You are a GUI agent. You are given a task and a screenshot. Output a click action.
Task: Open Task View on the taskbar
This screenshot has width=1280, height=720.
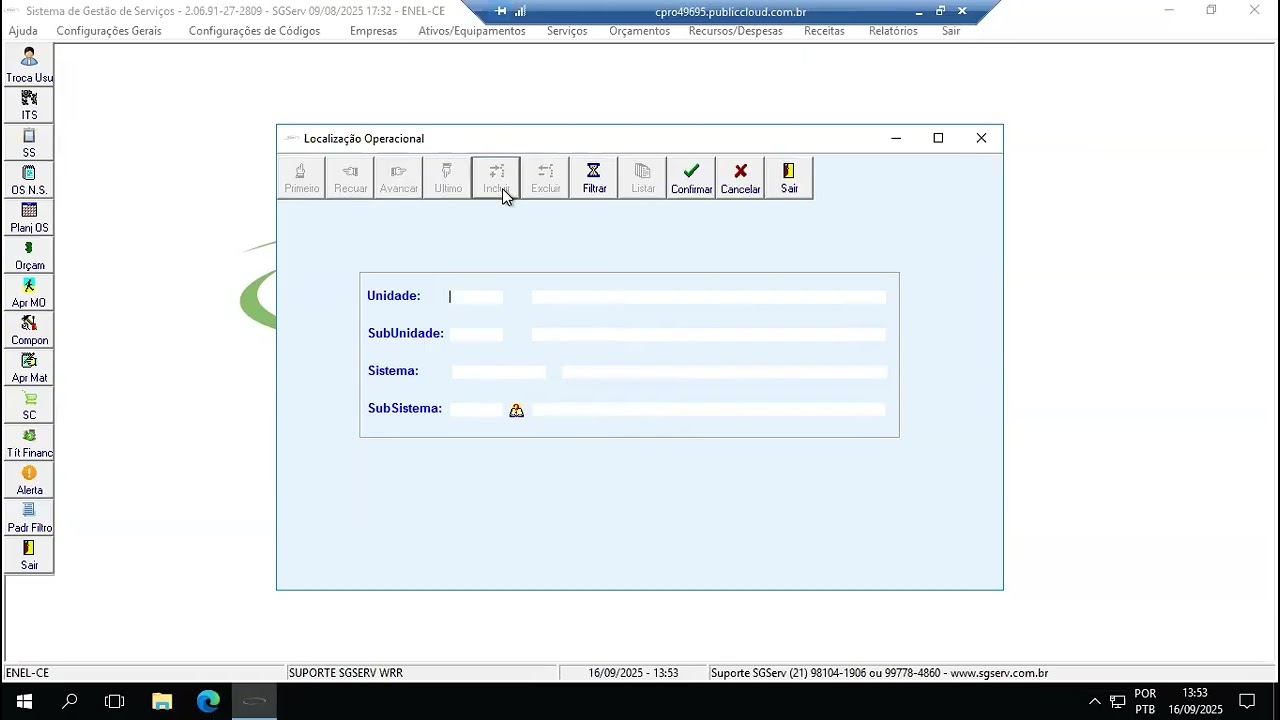click(x=115, y=701)
